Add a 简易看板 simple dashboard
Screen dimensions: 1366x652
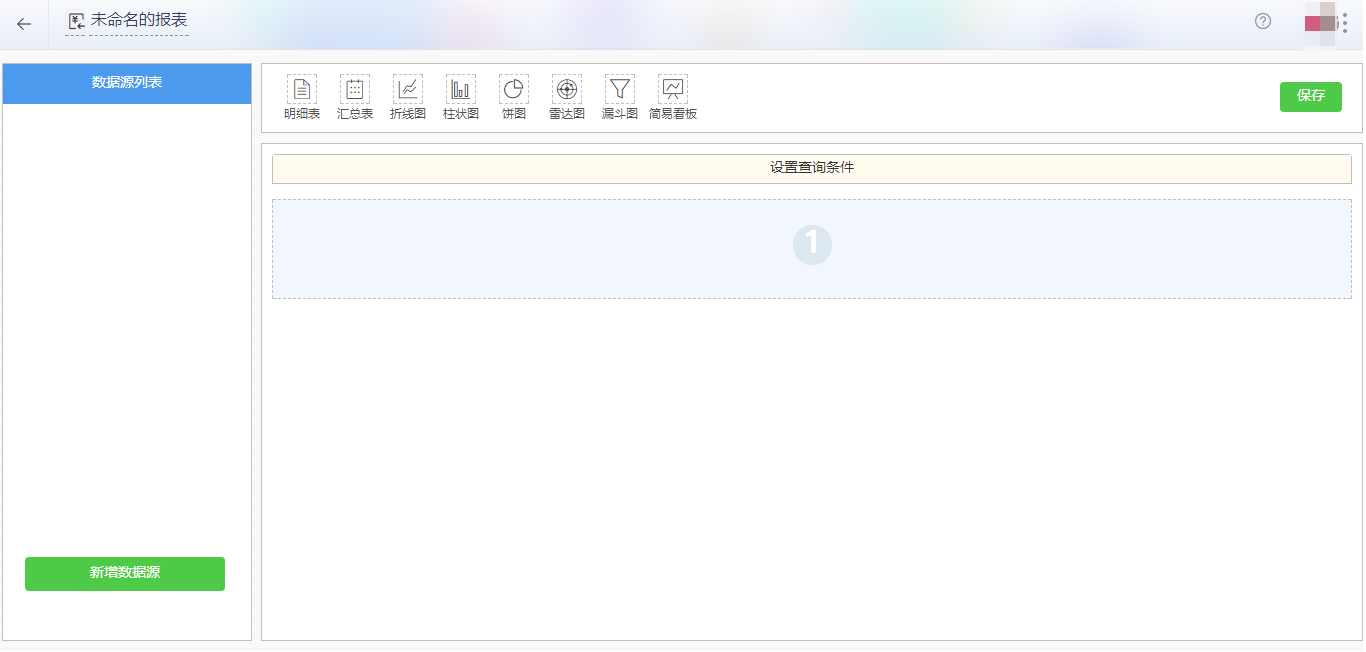671,95
